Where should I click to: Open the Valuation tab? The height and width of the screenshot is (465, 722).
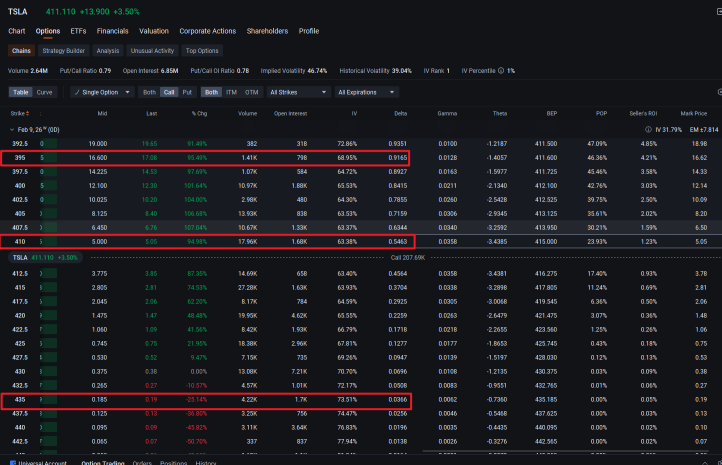point(154,31)
